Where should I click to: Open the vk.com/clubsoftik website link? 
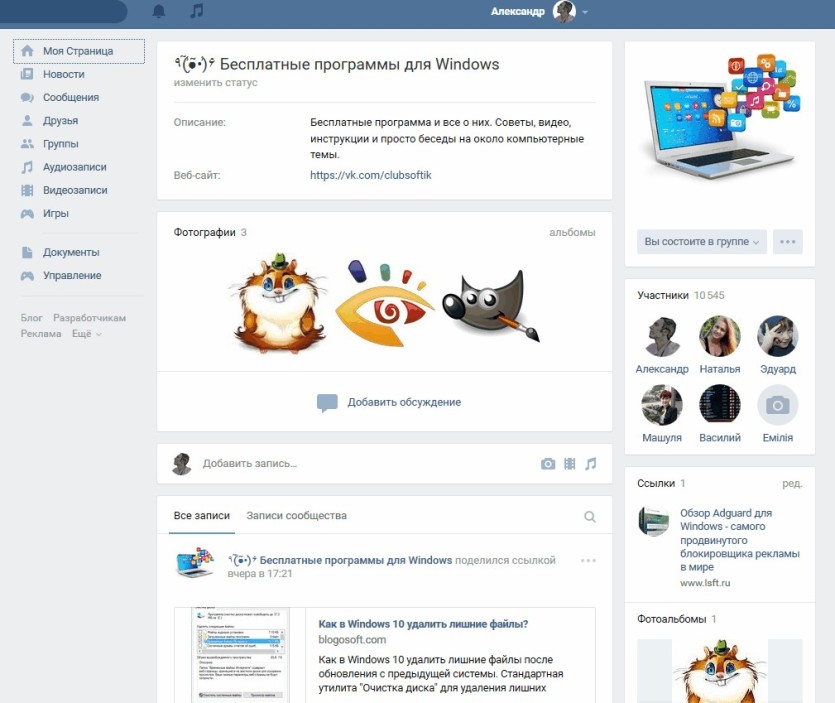point(371,175)
